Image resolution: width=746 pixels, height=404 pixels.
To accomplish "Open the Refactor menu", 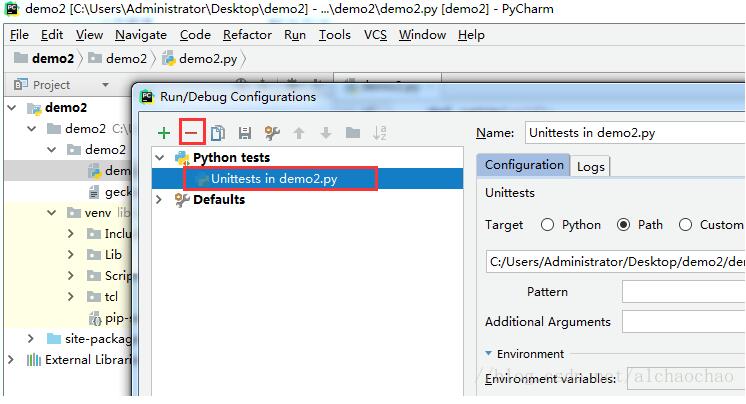I will (x=247, y=35).
